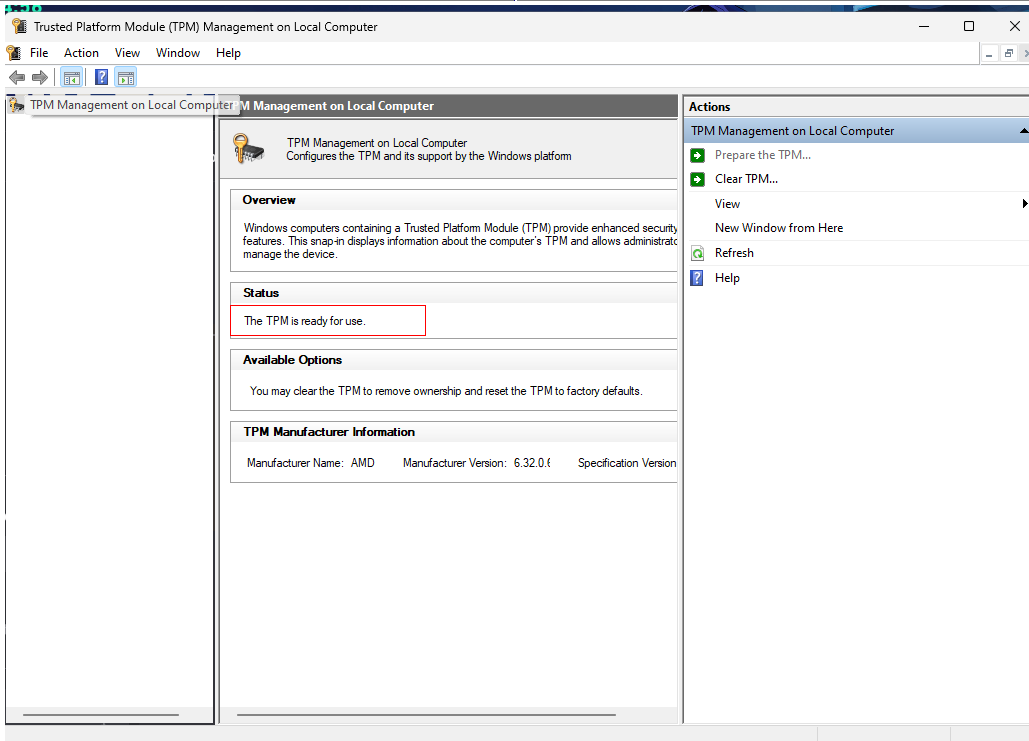Minimize the TPM Management window
Viewport: 1029px width, 741px height.
tap(924, 26)
